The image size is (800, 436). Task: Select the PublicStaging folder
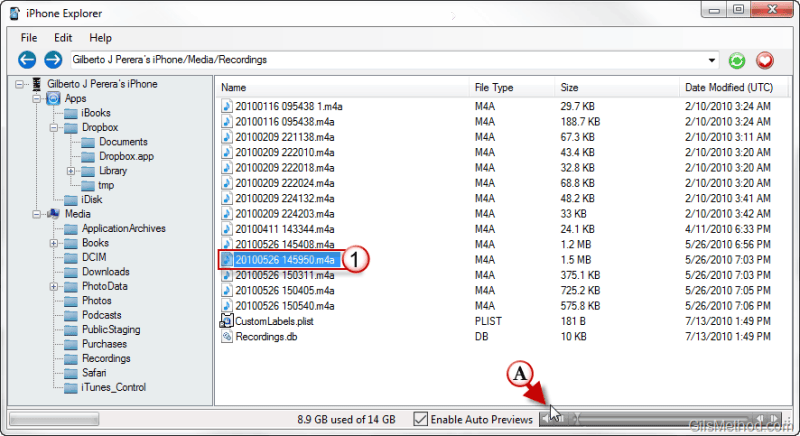click(x=111, y=330)
